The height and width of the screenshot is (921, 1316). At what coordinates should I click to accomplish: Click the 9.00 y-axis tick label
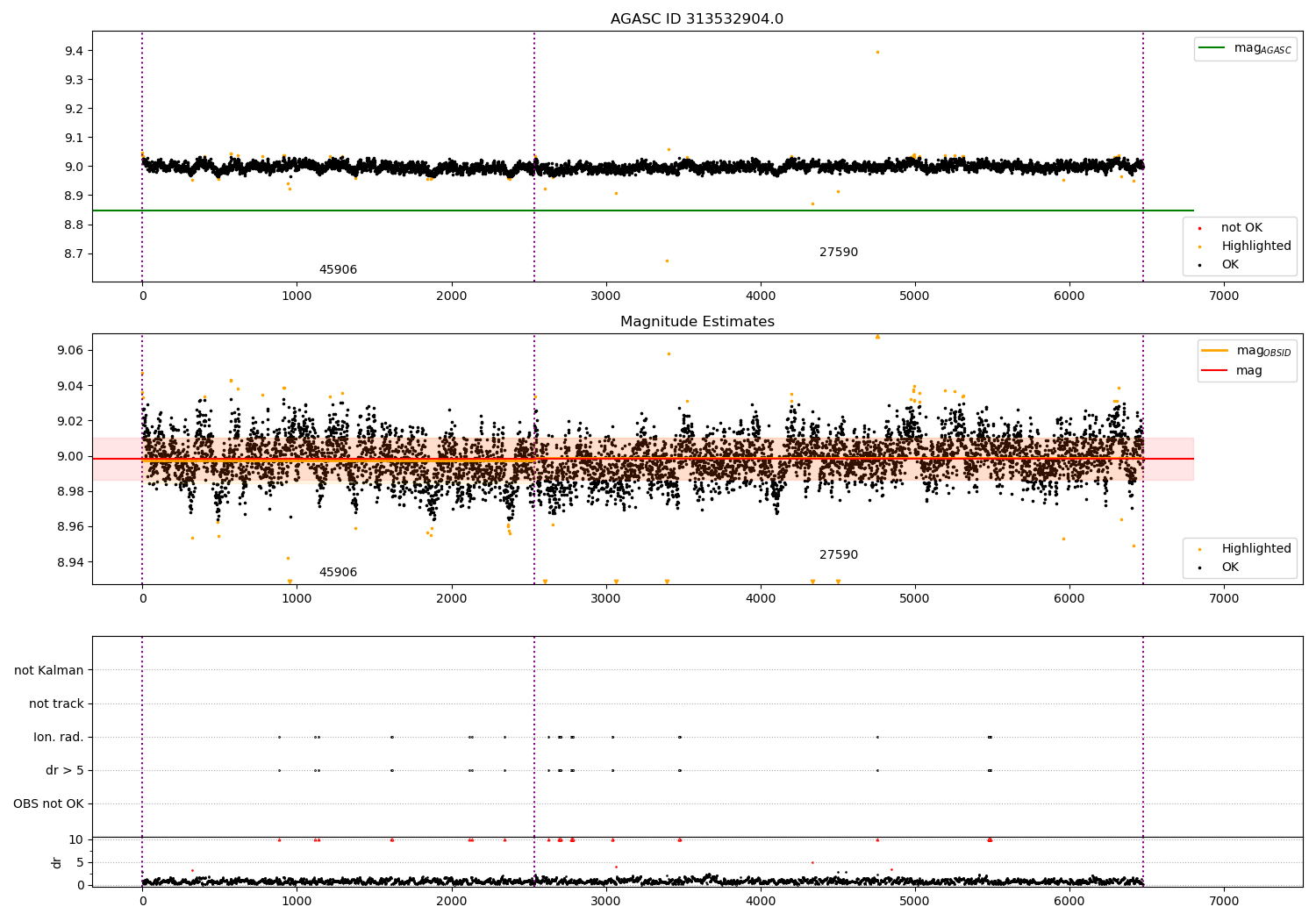click(70, 456)
